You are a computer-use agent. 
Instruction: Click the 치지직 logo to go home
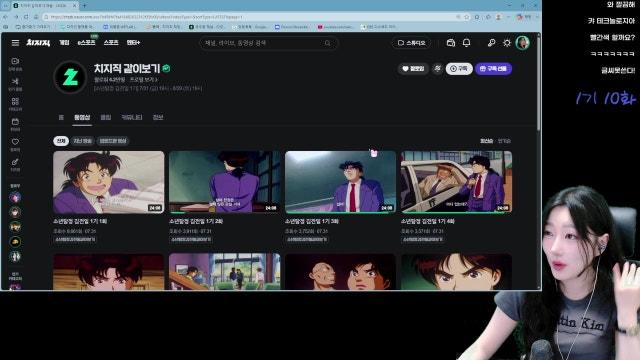(38, 43)
